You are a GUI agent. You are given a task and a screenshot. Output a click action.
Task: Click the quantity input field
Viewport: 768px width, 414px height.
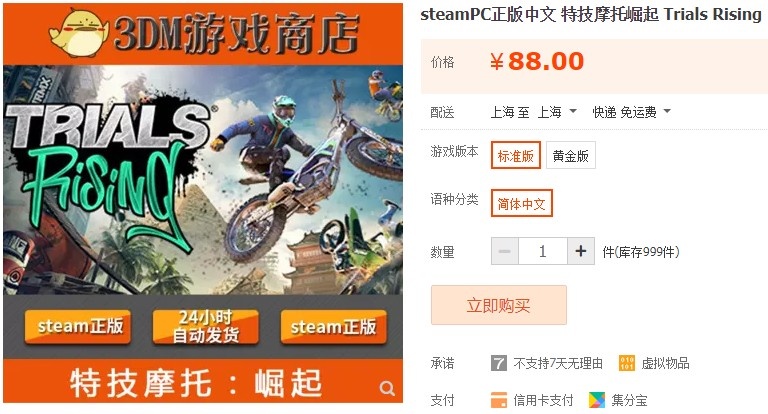[543, 251]
